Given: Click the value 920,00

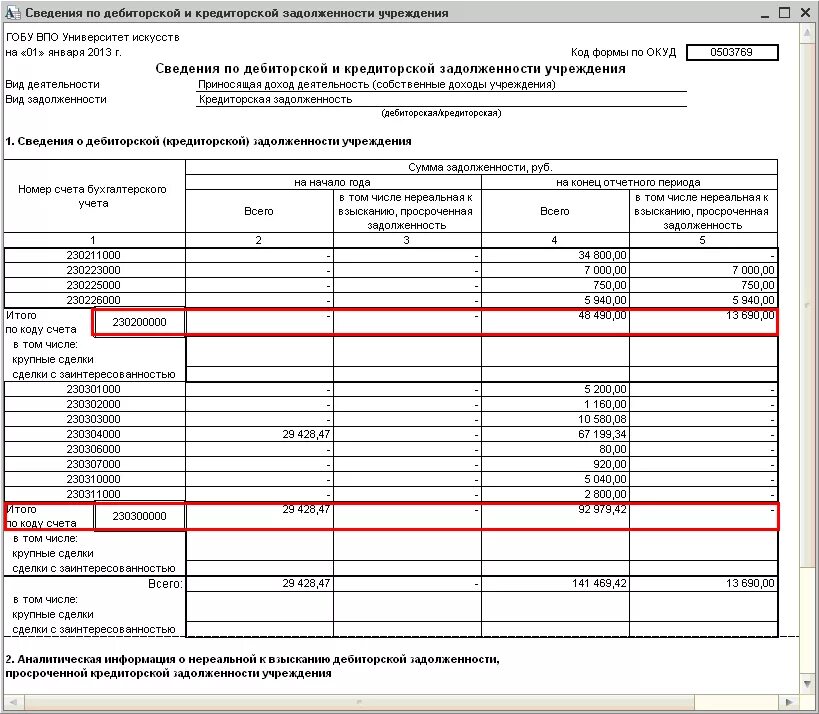Looking at the screenshot, I should point(610,464).
